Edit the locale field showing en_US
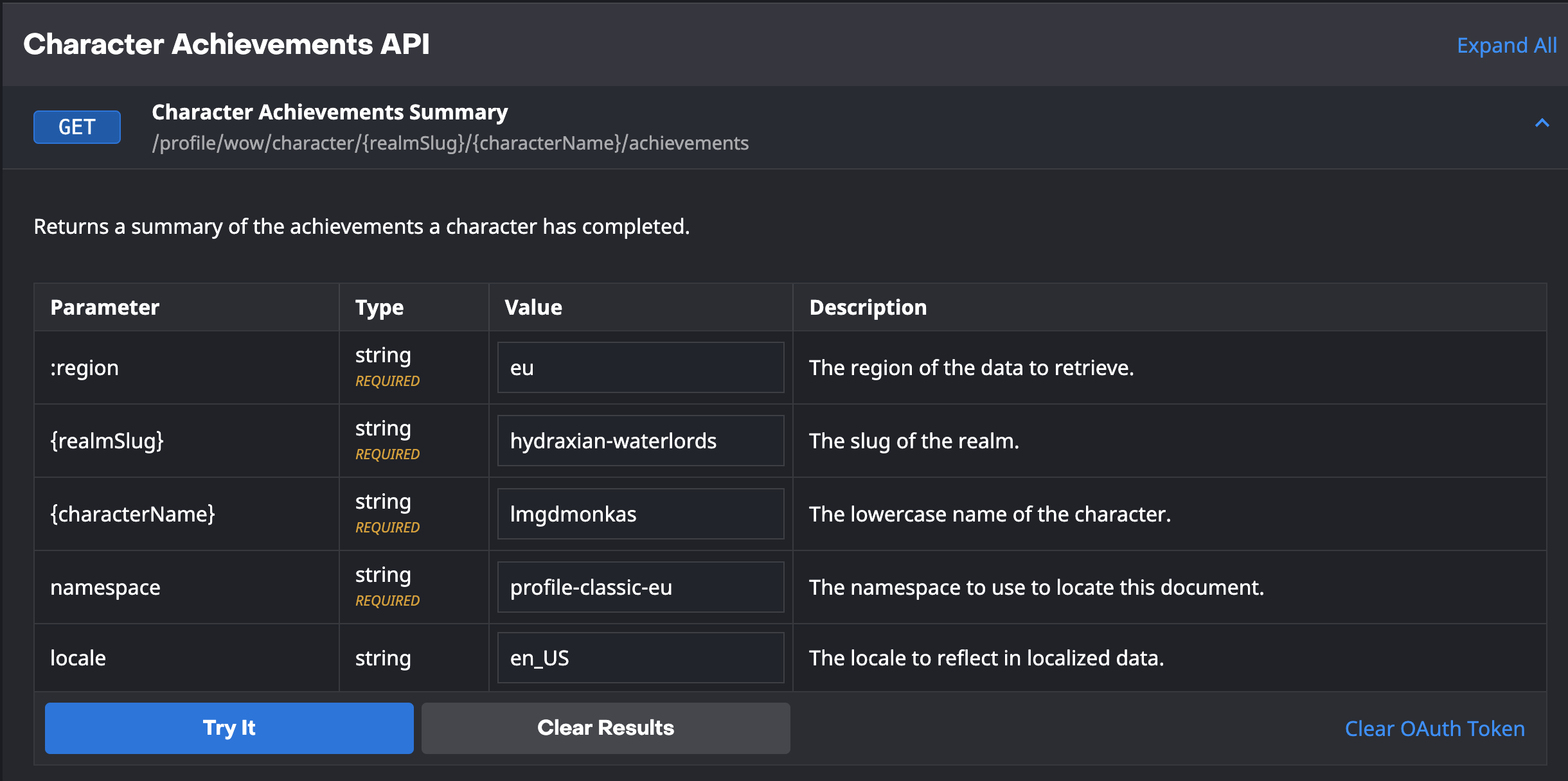1568x781 pixels. [x=640, y=658]
